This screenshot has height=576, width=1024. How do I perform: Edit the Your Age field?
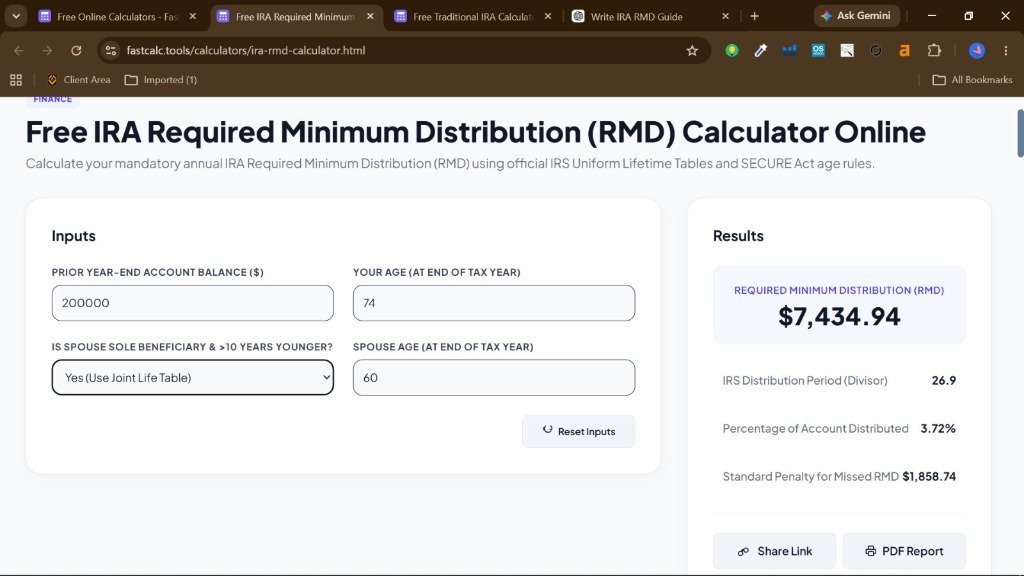point(494,303)
